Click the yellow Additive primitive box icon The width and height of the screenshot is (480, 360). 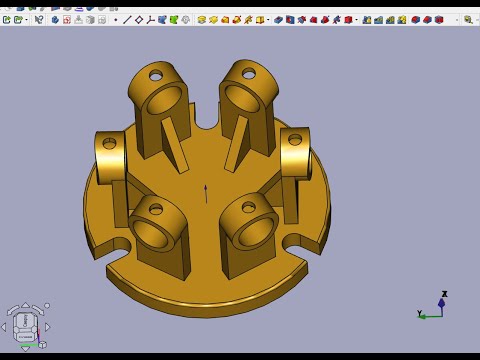tap(260, 20)
